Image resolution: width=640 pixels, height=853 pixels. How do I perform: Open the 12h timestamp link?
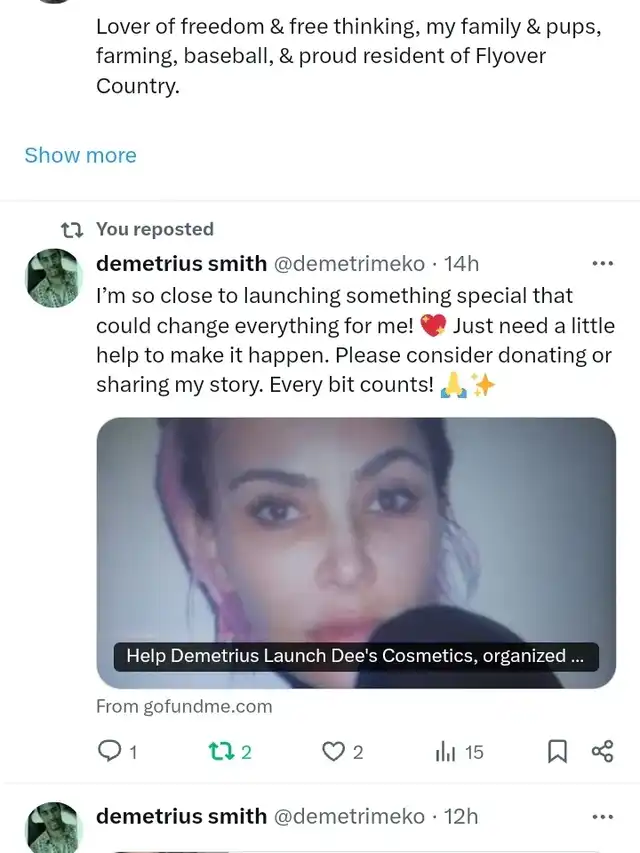point(461,817)
